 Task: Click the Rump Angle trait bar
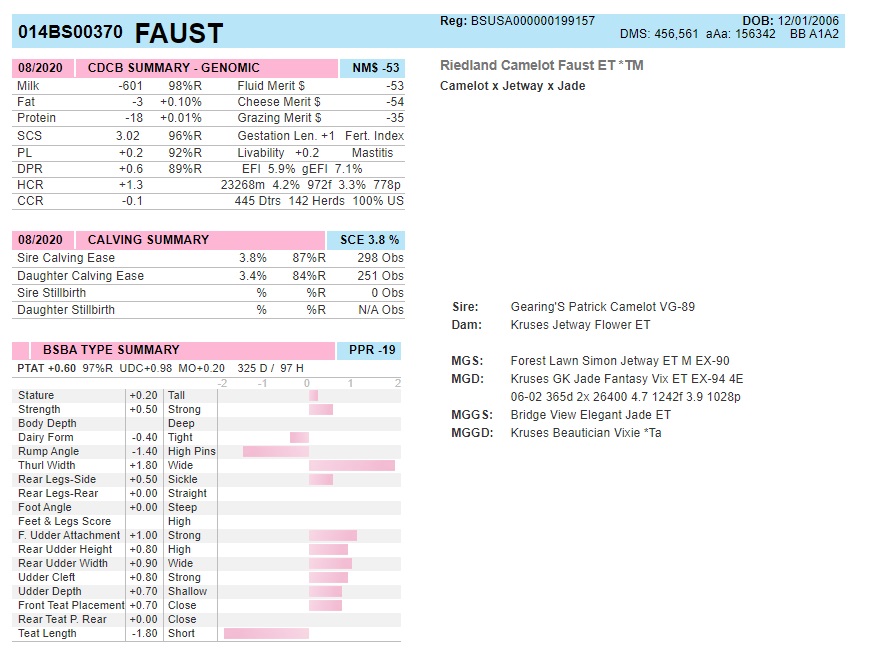click(276, 451)
